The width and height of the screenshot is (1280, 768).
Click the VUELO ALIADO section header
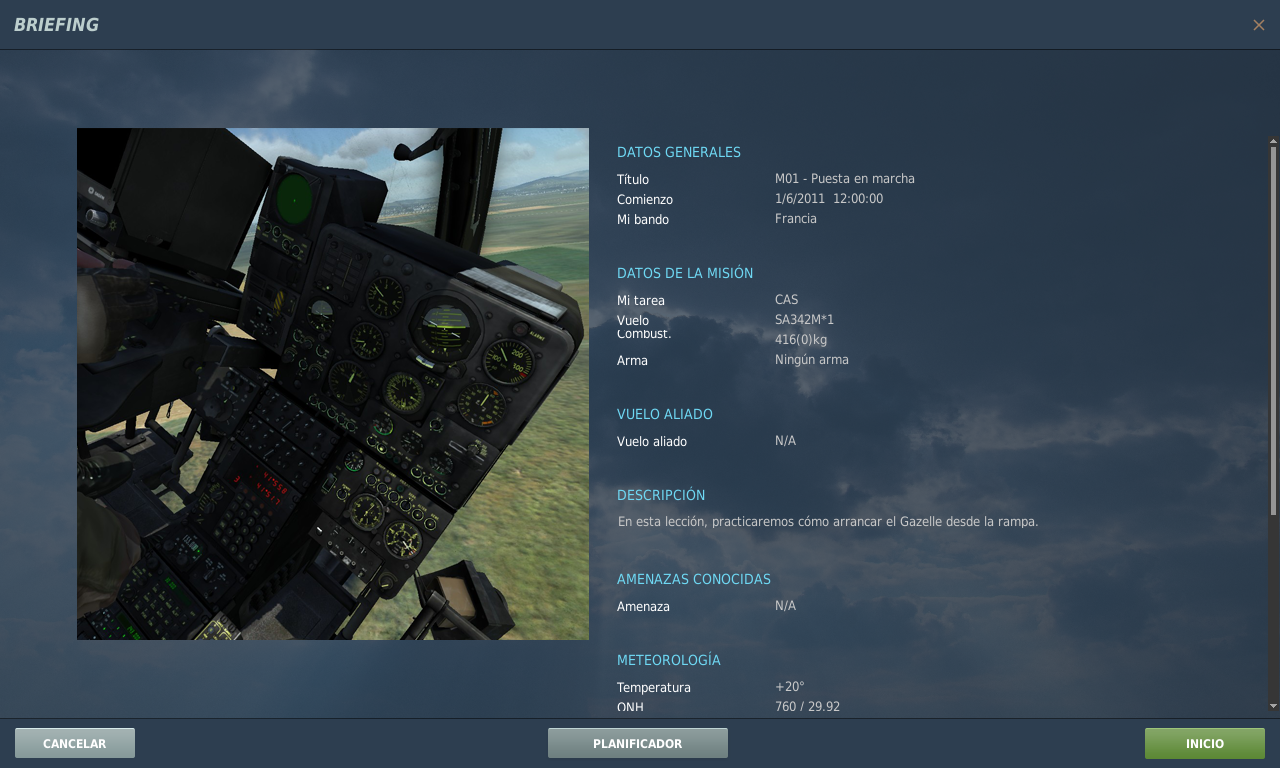point(664,414)
